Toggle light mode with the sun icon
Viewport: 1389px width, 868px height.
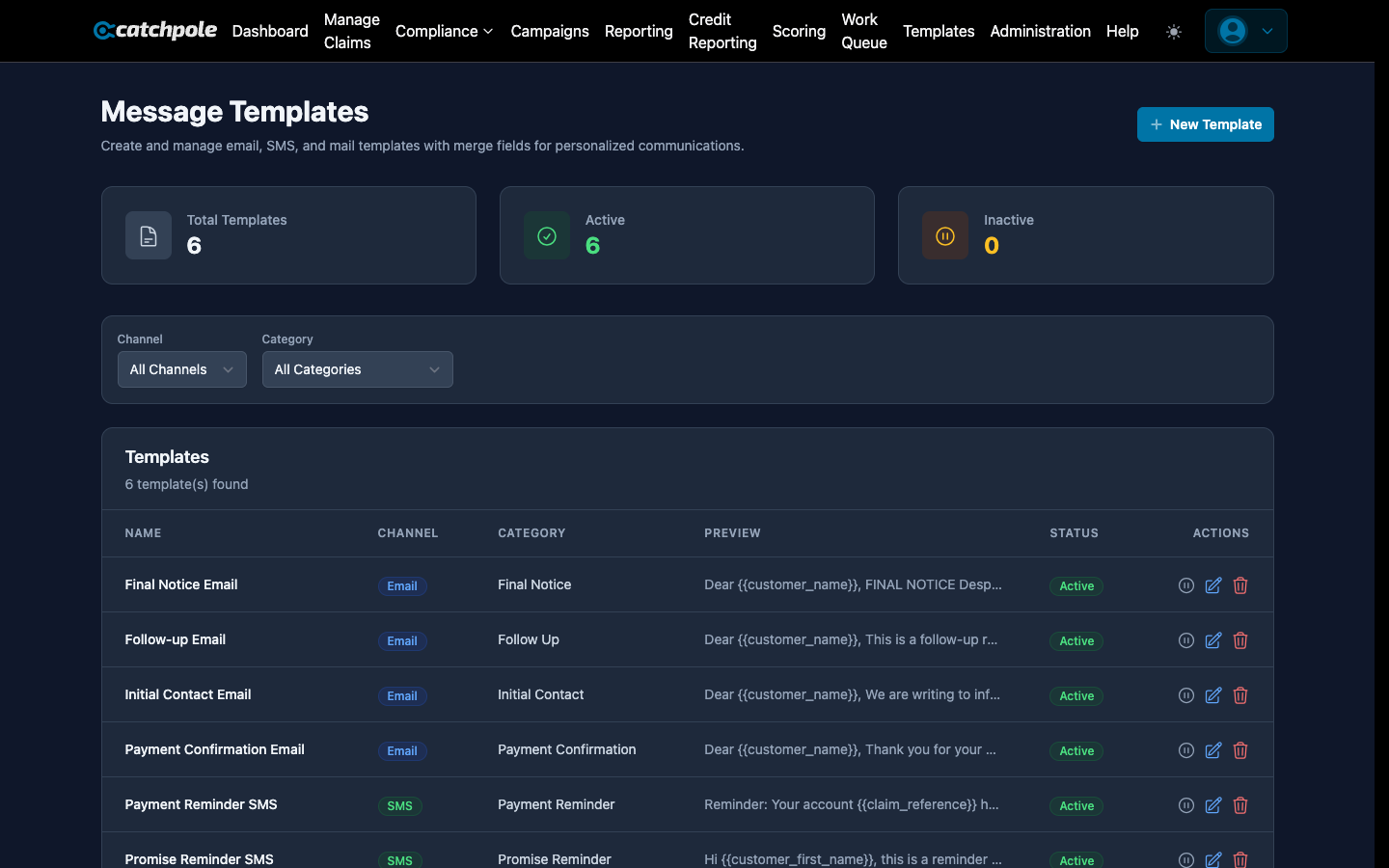[x=1174, y=31]
